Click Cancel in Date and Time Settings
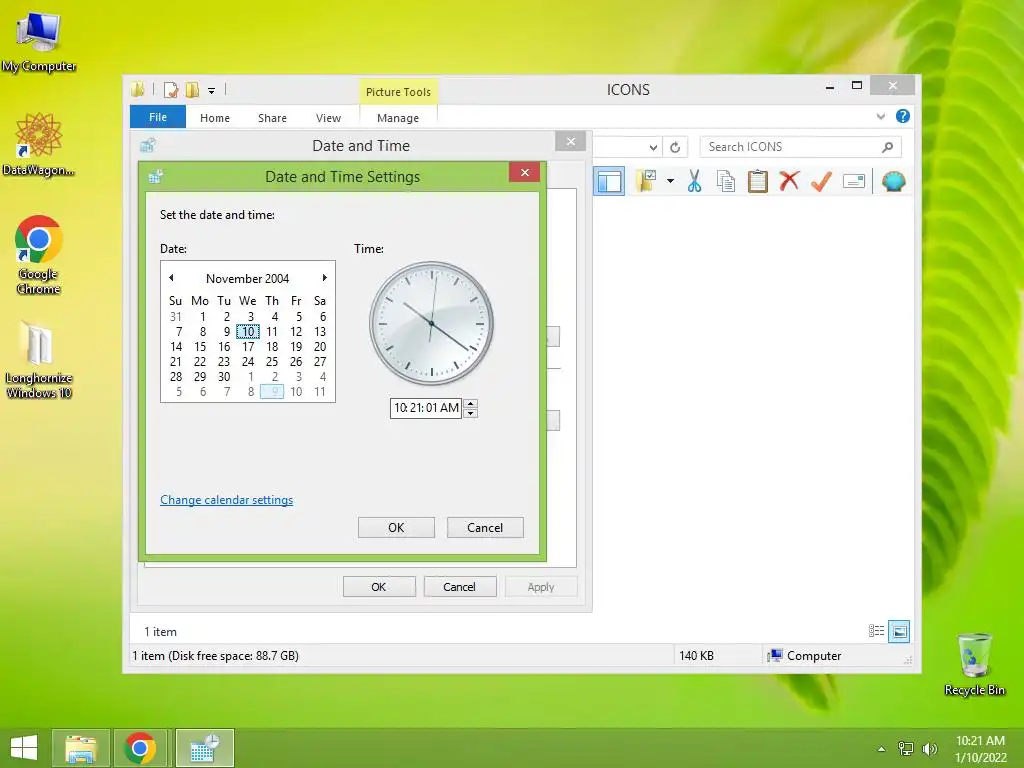1024x768 pixels. pyautogui.click(x=485, y=528)
